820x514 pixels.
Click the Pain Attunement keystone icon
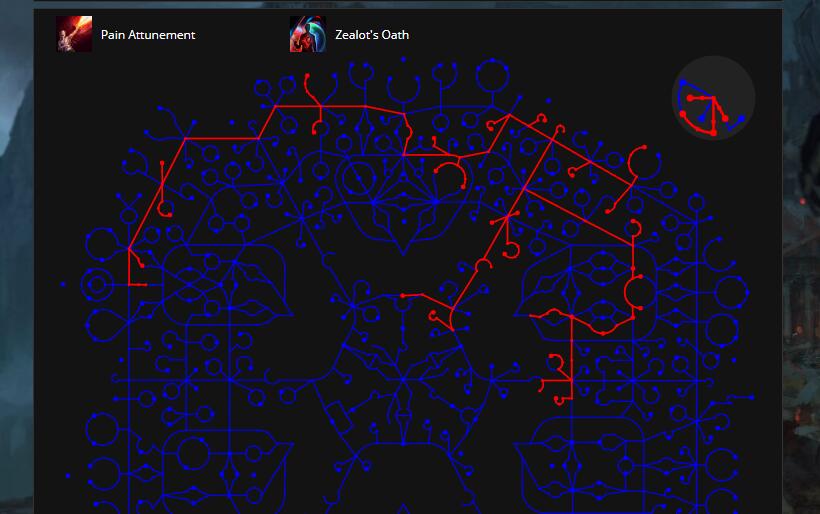[74, 34]
